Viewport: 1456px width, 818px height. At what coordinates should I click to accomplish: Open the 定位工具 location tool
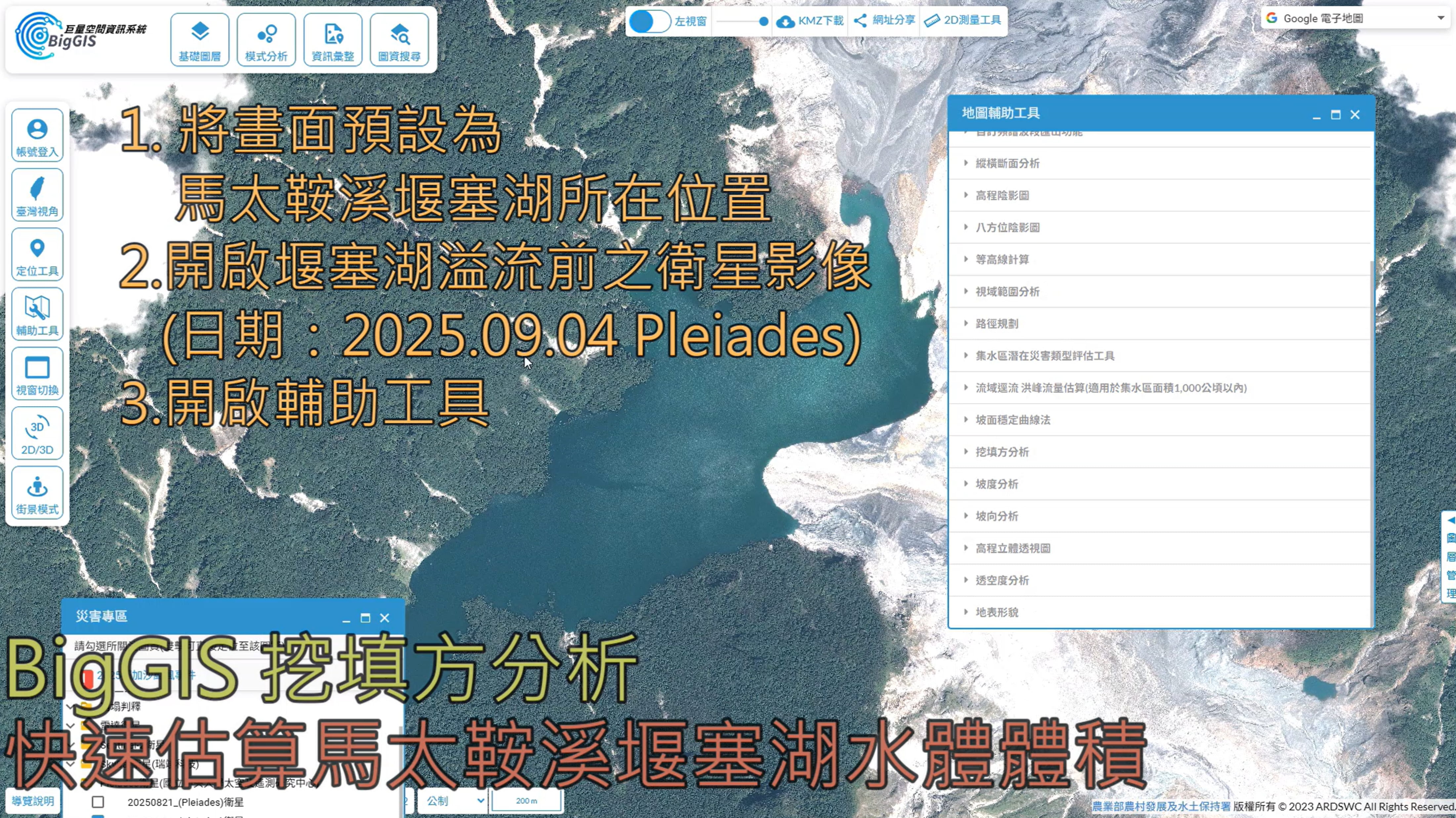(x=37, y=255)
